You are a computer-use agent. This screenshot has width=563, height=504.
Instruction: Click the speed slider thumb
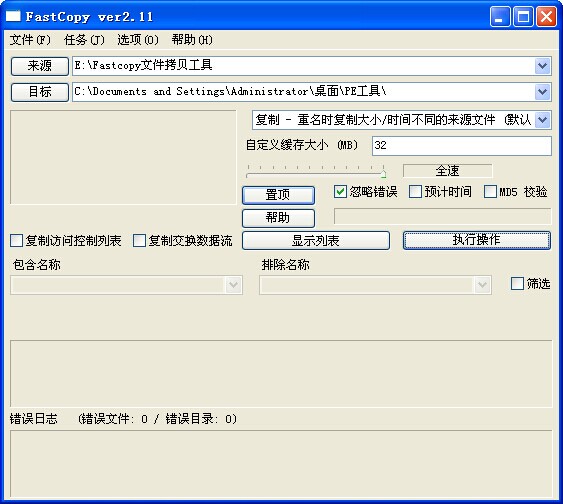[383, 173]
